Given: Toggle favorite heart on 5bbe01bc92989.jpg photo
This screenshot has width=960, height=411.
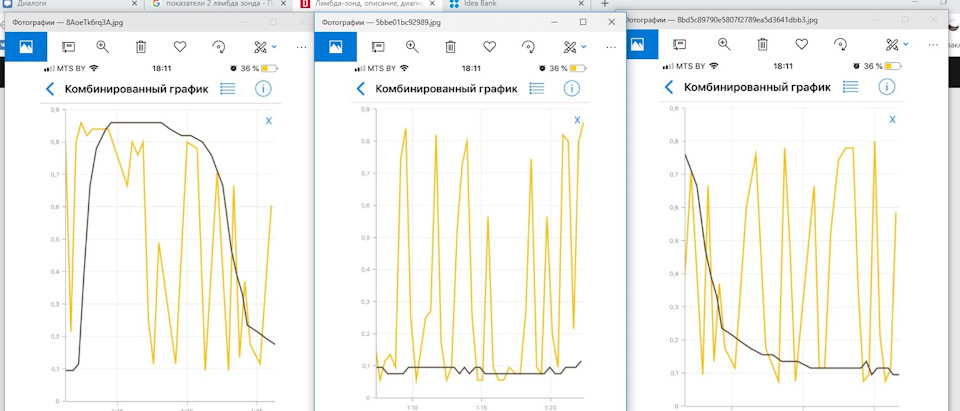Looking at the screenshot, I should (x=490, y=46).
